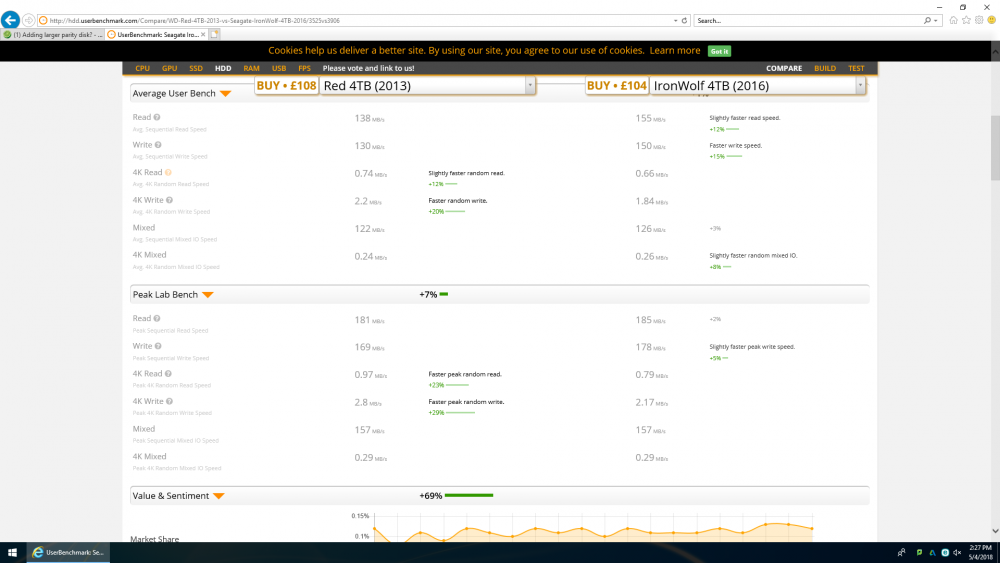Click the browser forward arrow
1000x563 pixels.
pos(29,20)
